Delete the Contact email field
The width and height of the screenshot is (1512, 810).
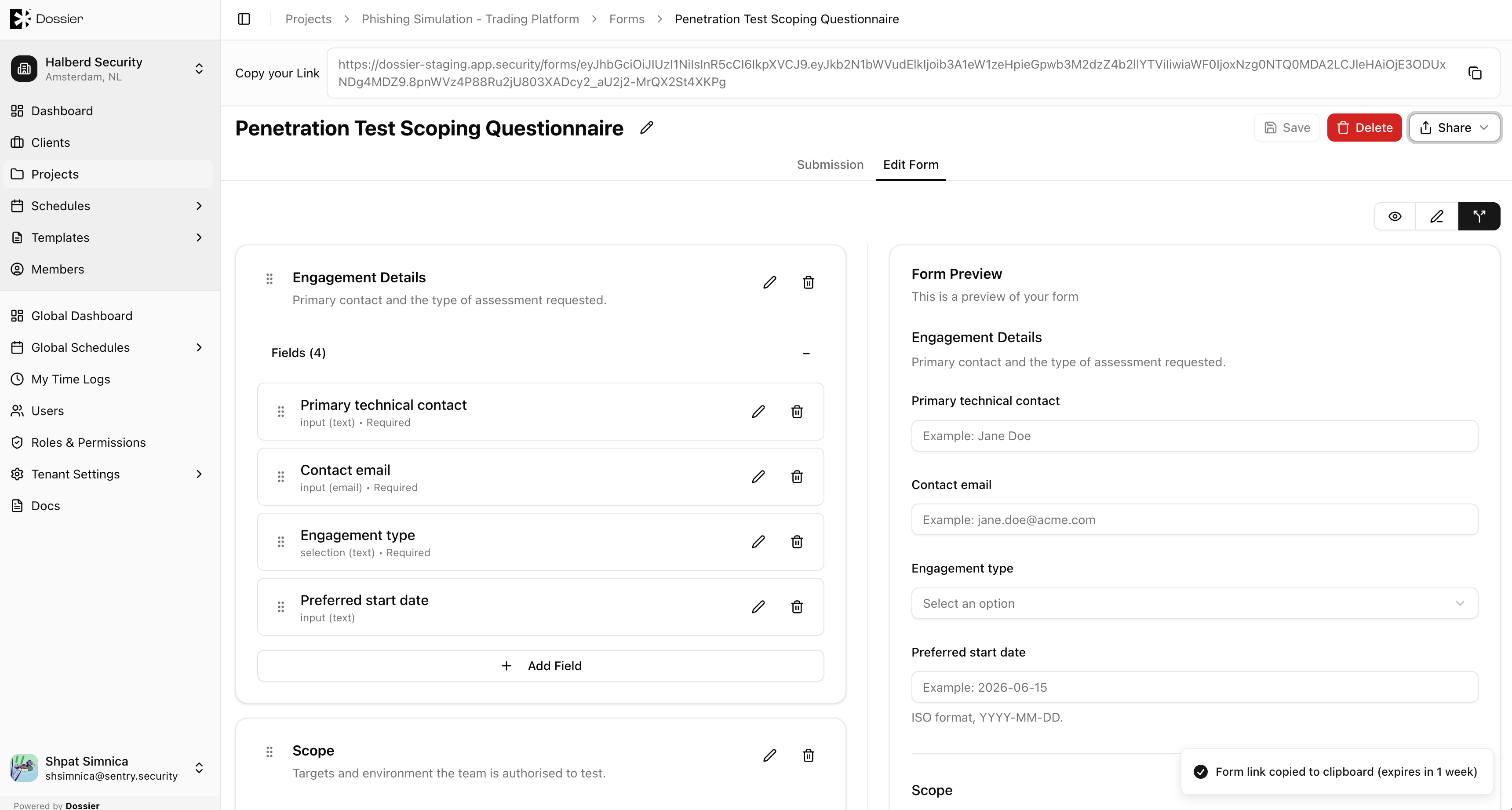coord(797,477)
